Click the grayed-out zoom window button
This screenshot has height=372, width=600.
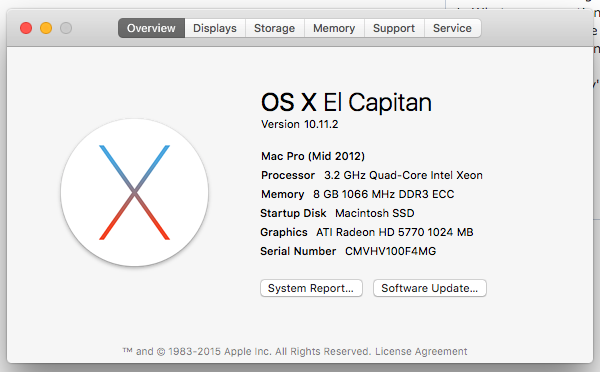coord(66,28)
